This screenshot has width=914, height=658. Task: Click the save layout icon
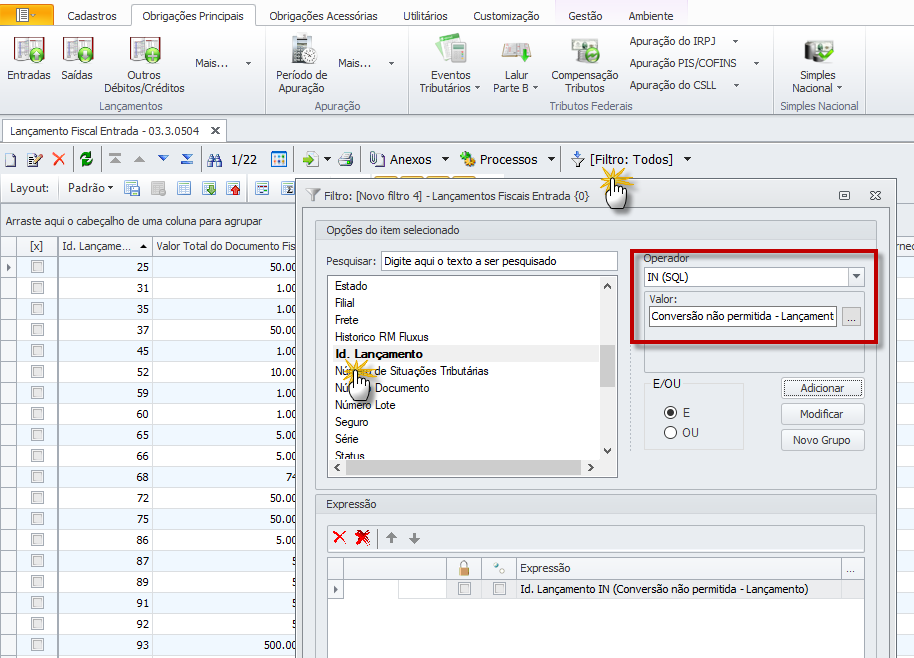tap(132, 188)
